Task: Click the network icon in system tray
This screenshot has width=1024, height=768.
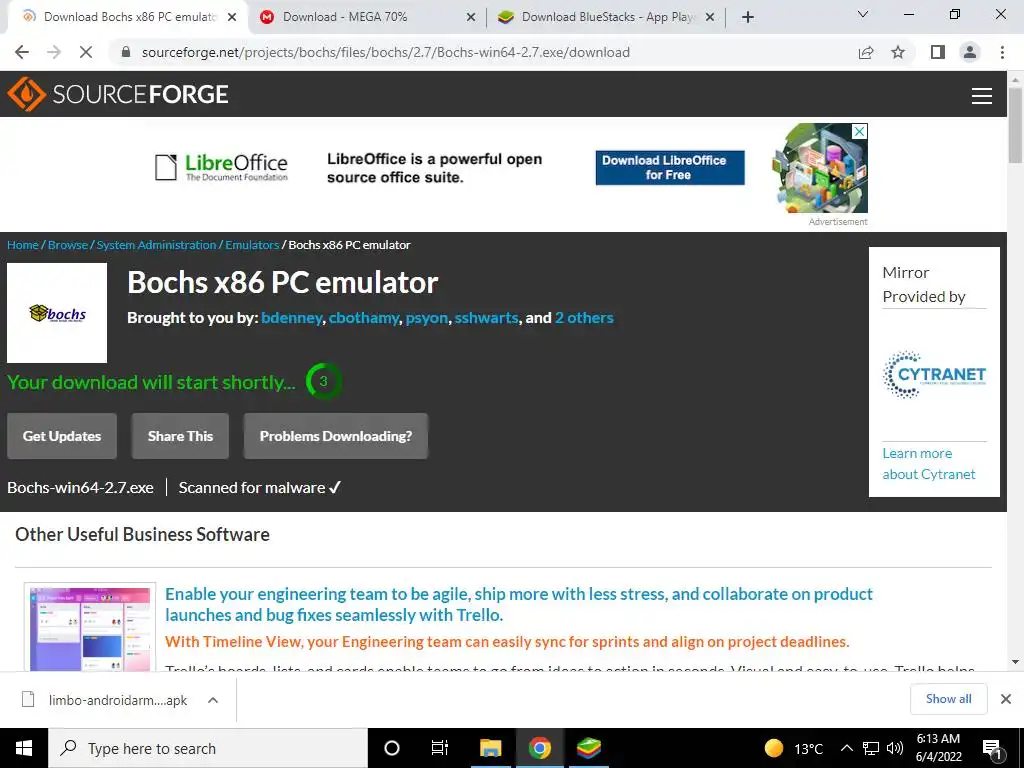Action: pos(871,748)
